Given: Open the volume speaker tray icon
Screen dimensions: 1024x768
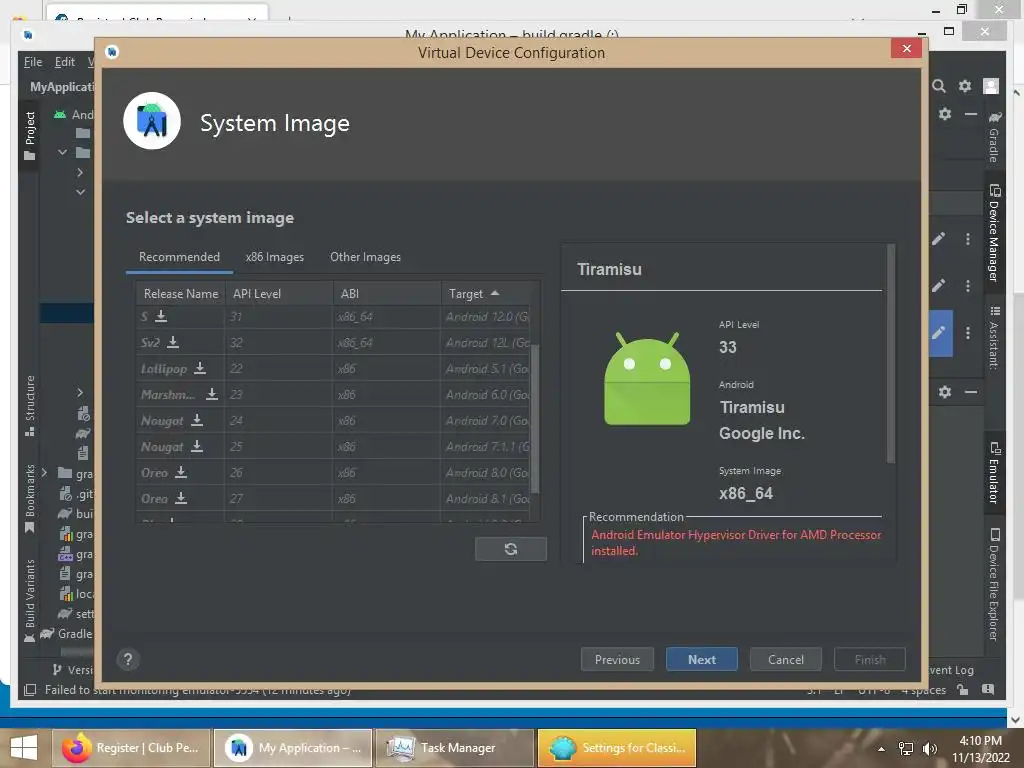Looking at the screenshot, I should pos(929,748).
